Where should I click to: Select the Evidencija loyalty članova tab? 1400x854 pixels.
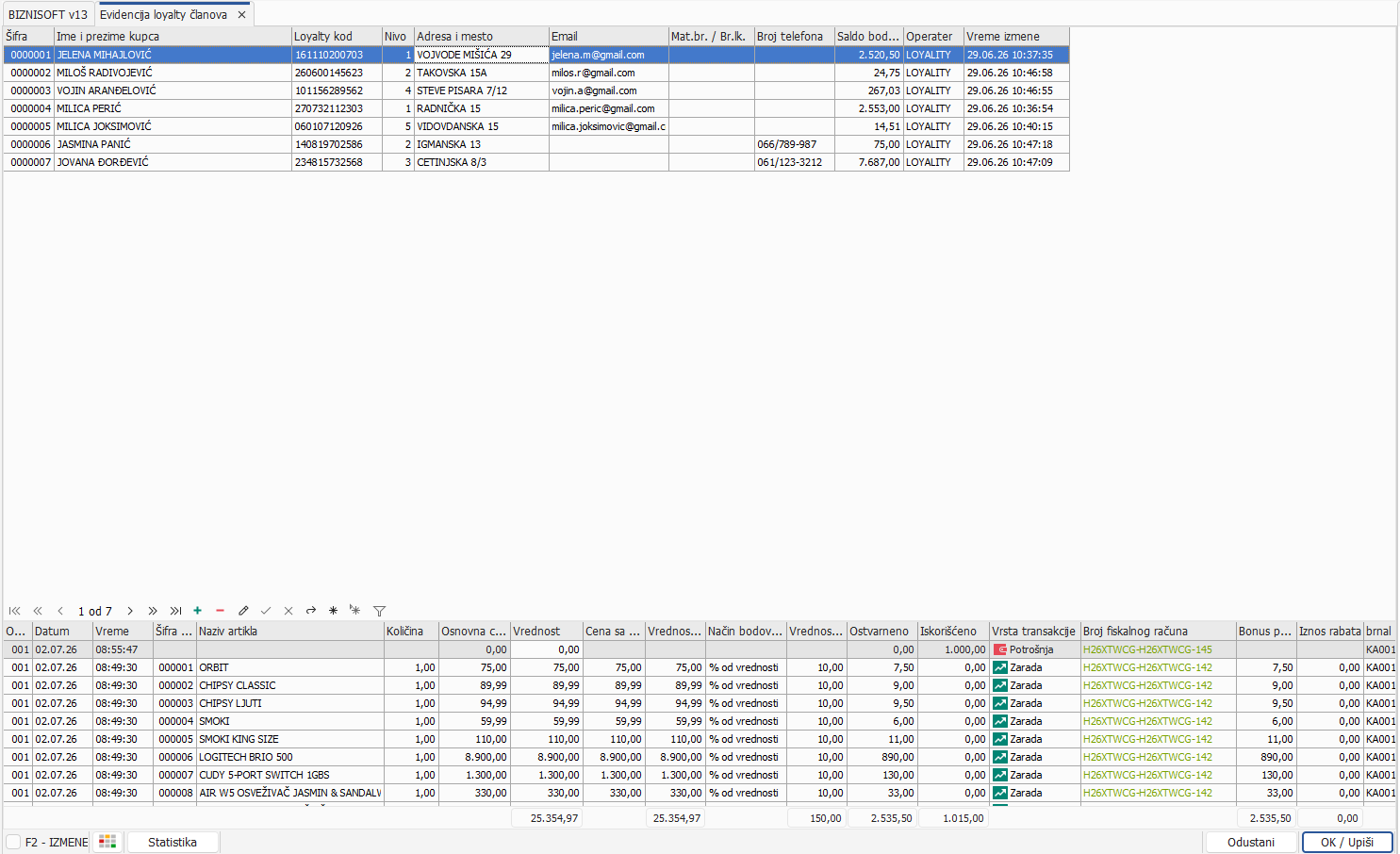pyautogui.click(x=163, y=14)
